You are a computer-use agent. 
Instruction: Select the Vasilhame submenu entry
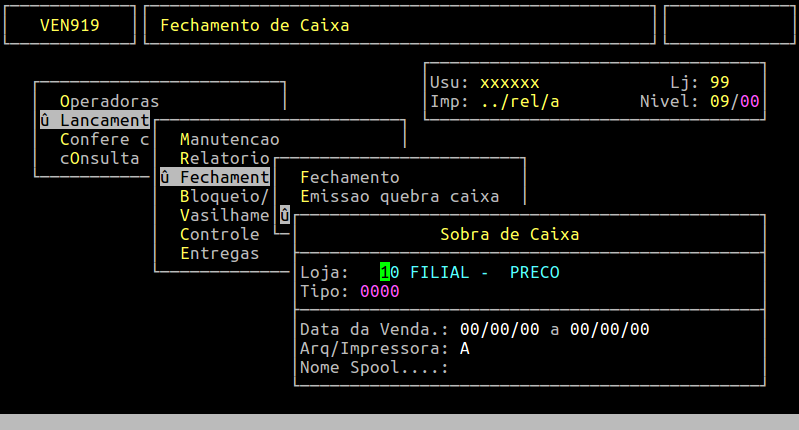pos(224,215)
